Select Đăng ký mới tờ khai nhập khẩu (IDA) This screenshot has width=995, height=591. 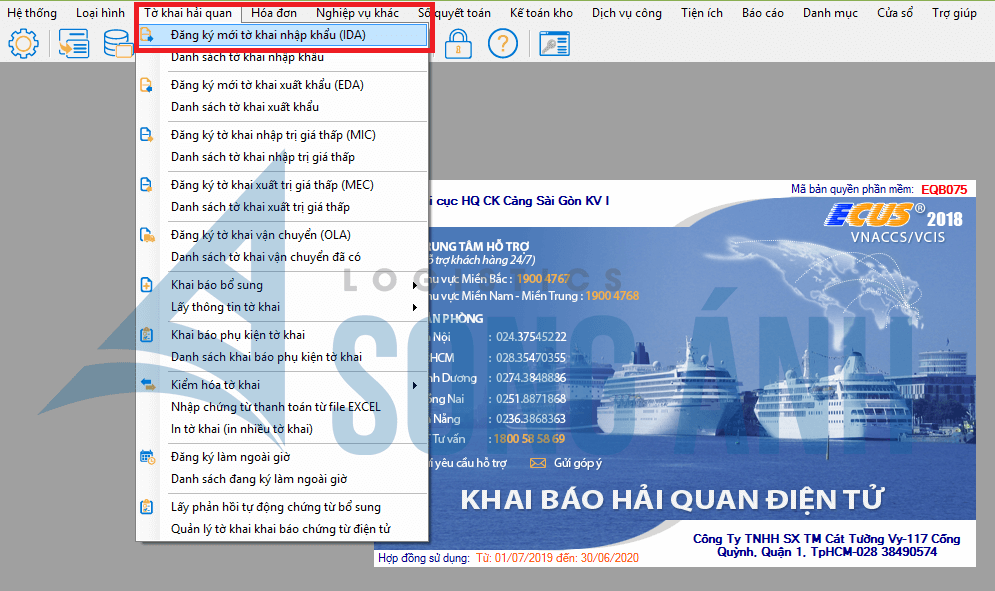pos(268,36)
